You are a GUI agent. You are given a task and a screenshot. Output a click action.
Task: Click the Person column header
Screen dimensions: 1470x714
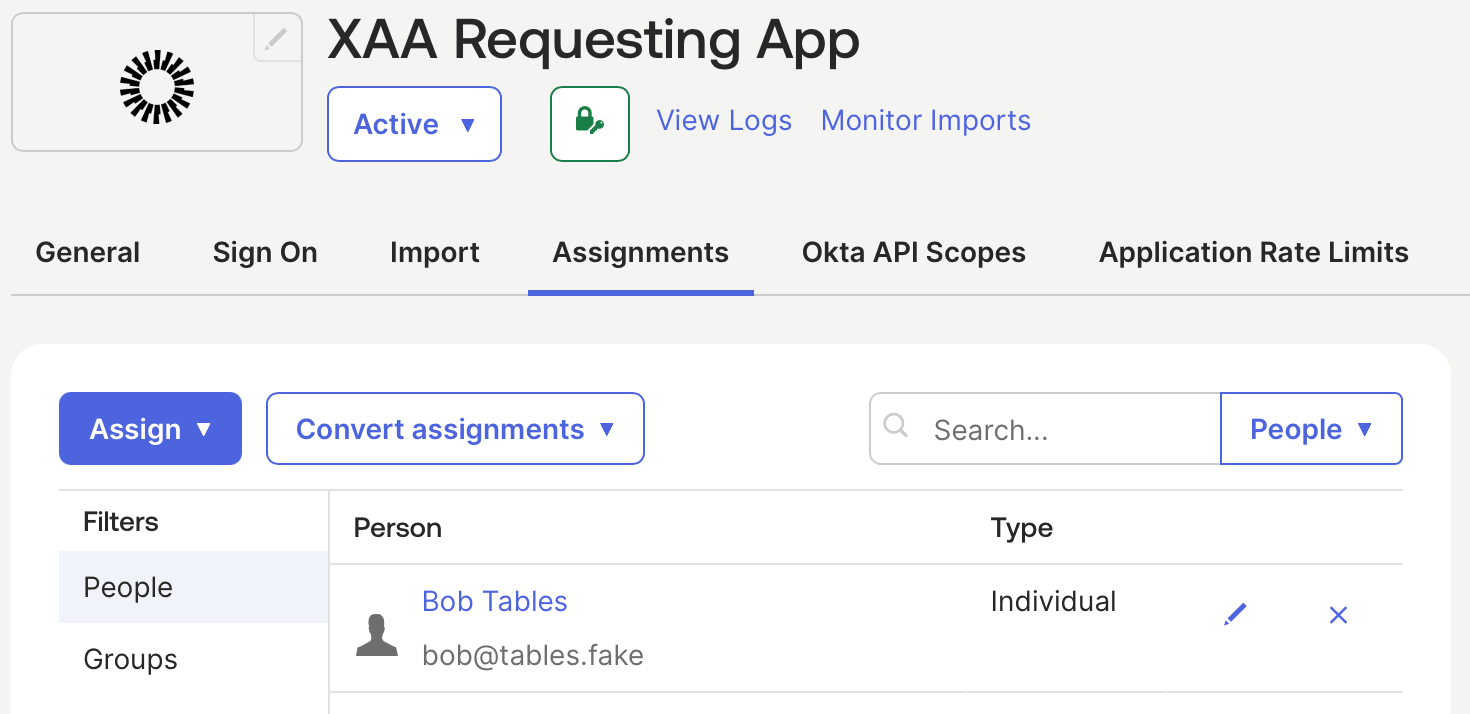click(398, 528)
